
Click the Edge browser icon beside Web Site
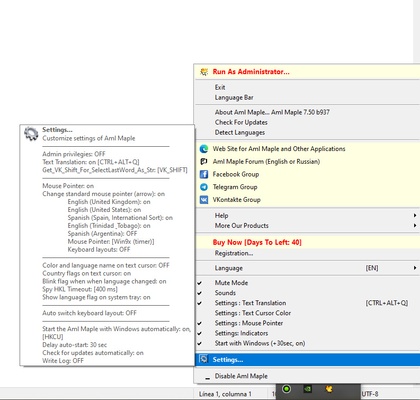pyautogui.click(x=204, y=149)
